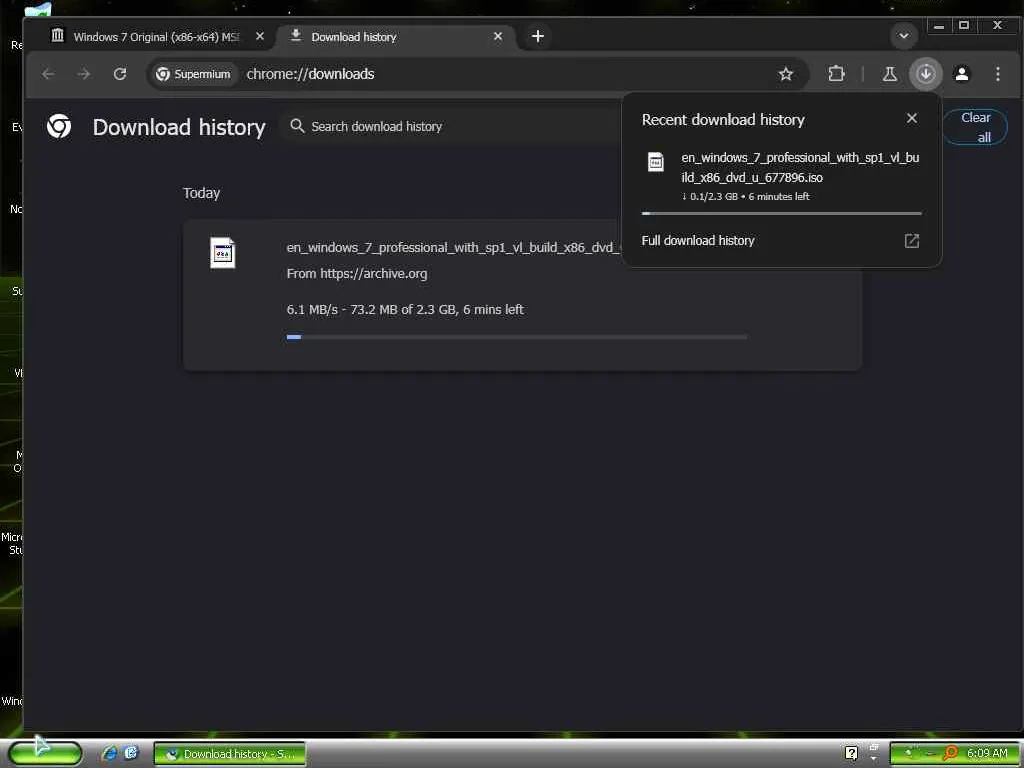This screenshot has width=1024, height=768.
Task: Click the download card progress bar
Action: pyautogui.click(x=517, y=337)
